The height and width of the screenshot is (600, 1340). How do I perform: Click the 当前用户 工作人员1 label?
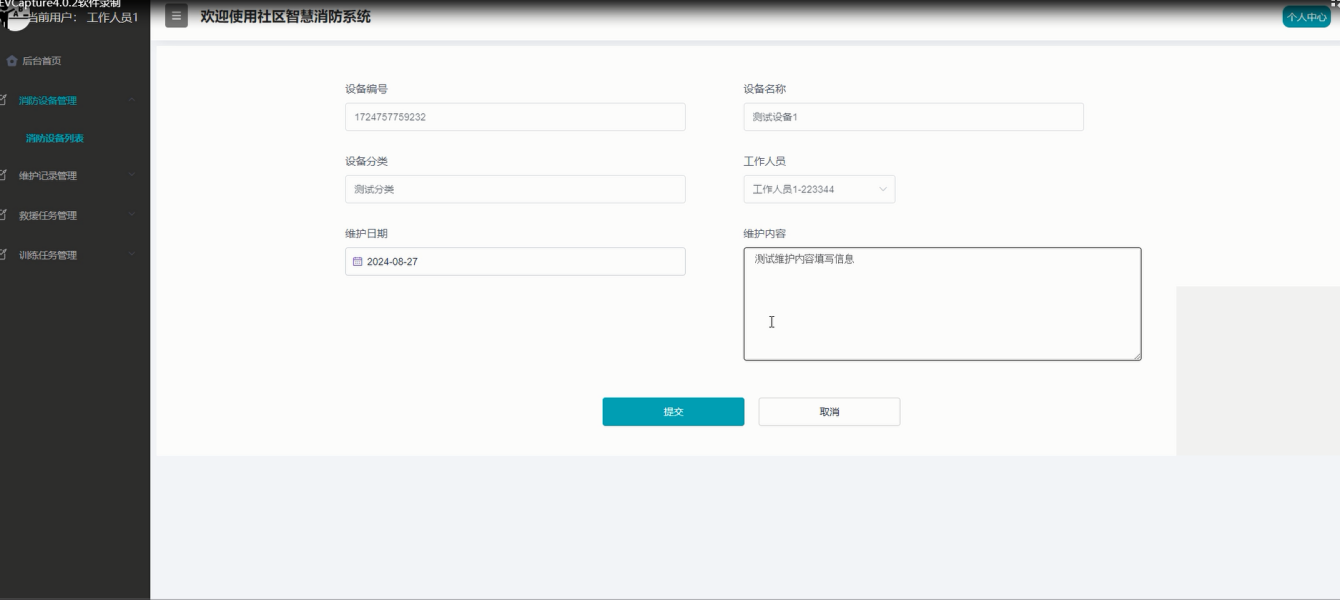pyautogui.click(x=84, y=18)
